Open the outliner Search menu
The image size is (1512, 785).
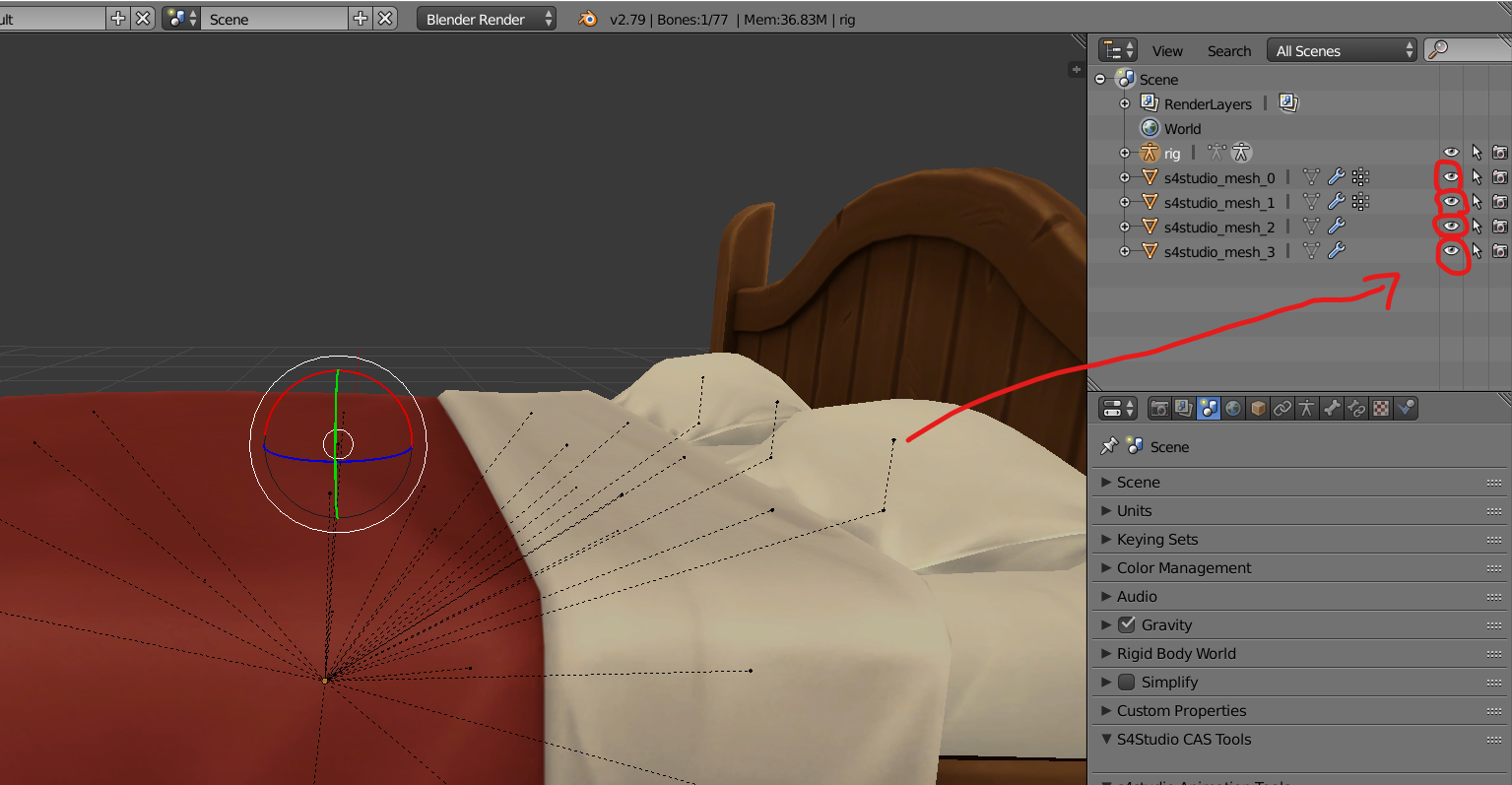coord(1229,51)
